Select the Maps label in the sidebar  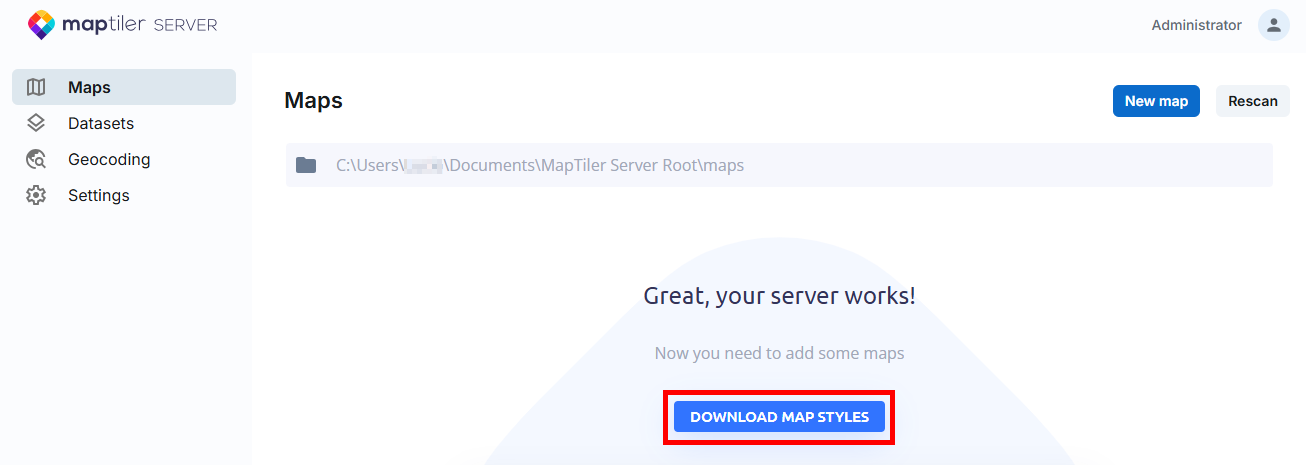pyautogui.click(x=89, y=87)
